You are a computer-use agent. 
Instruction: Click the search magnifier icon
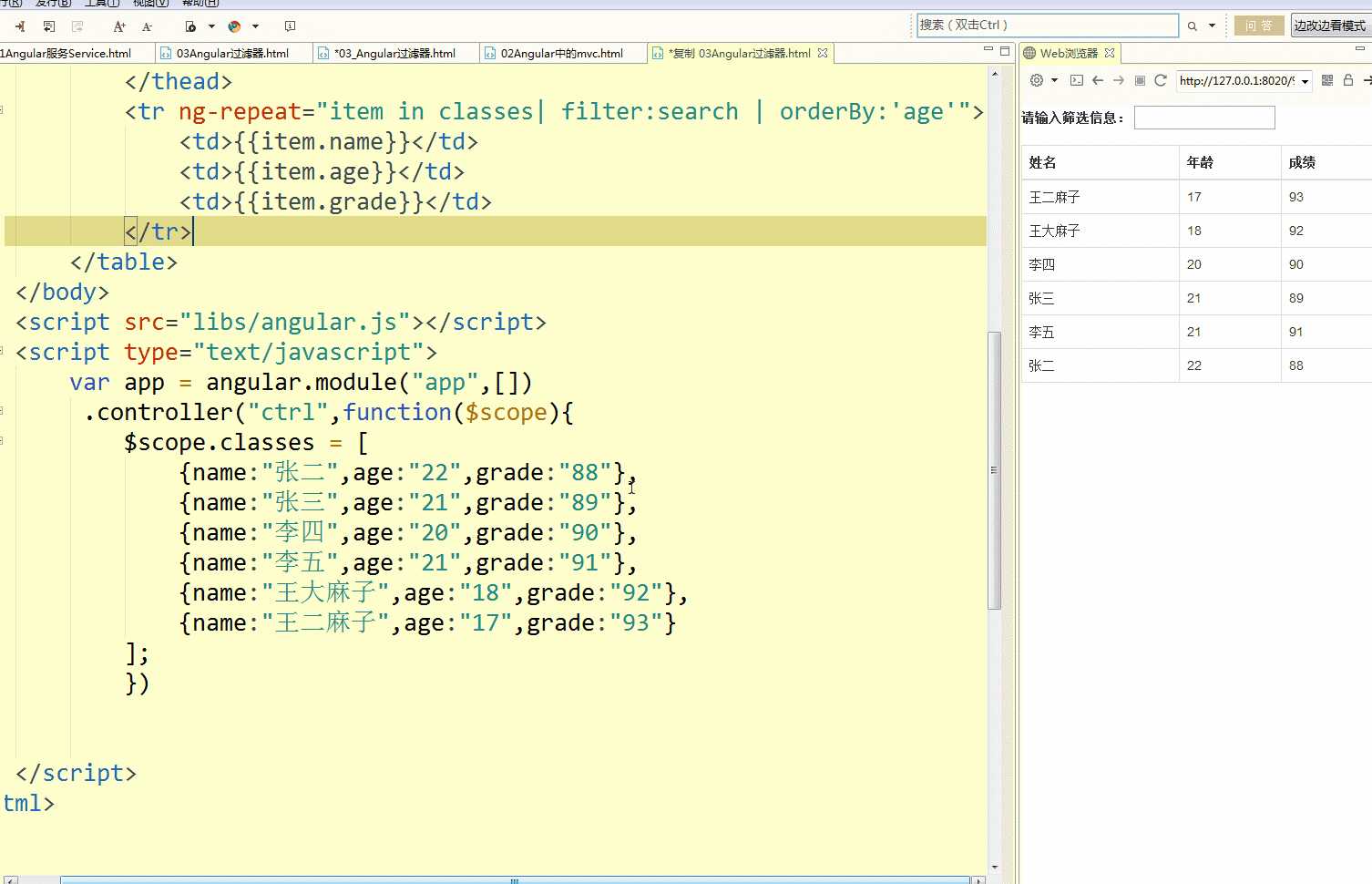1192,26
